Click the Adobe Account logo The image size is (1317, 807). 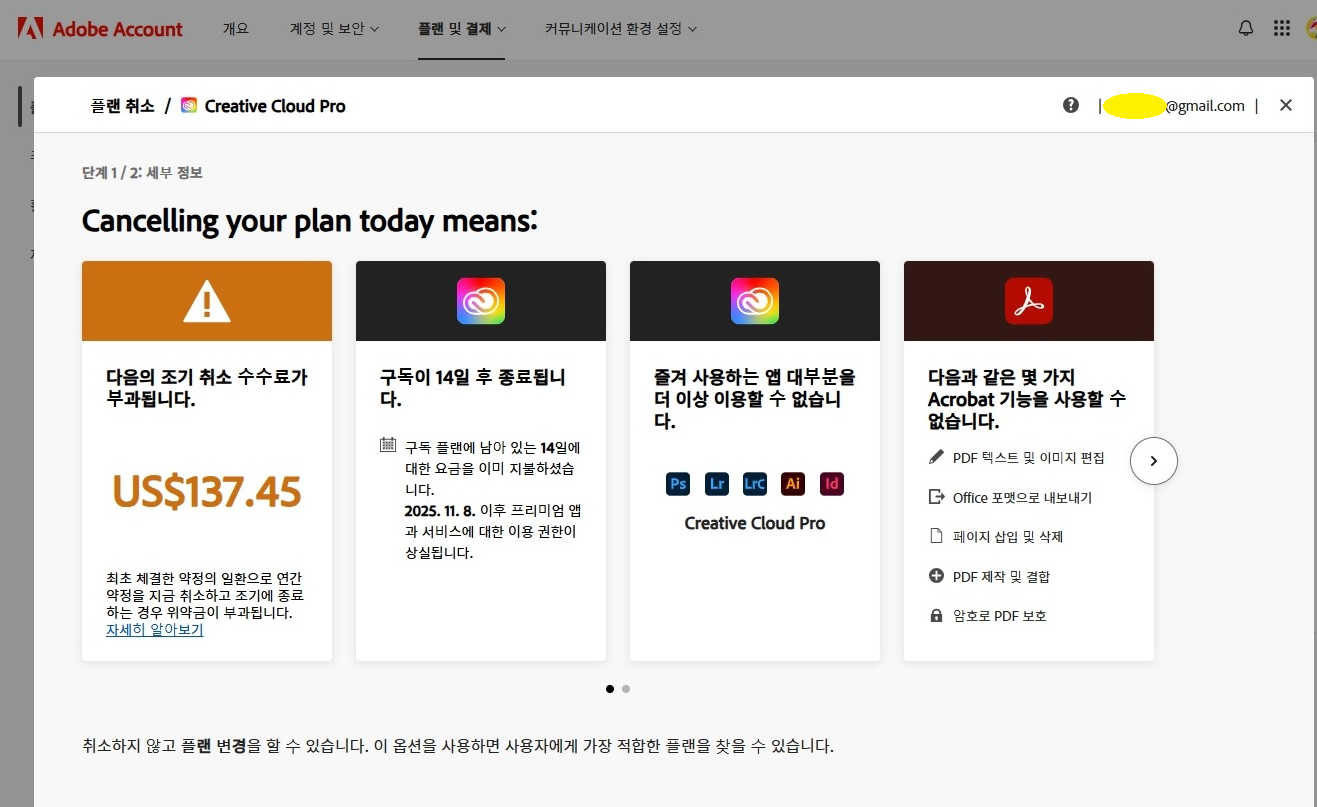coord(100,29)
